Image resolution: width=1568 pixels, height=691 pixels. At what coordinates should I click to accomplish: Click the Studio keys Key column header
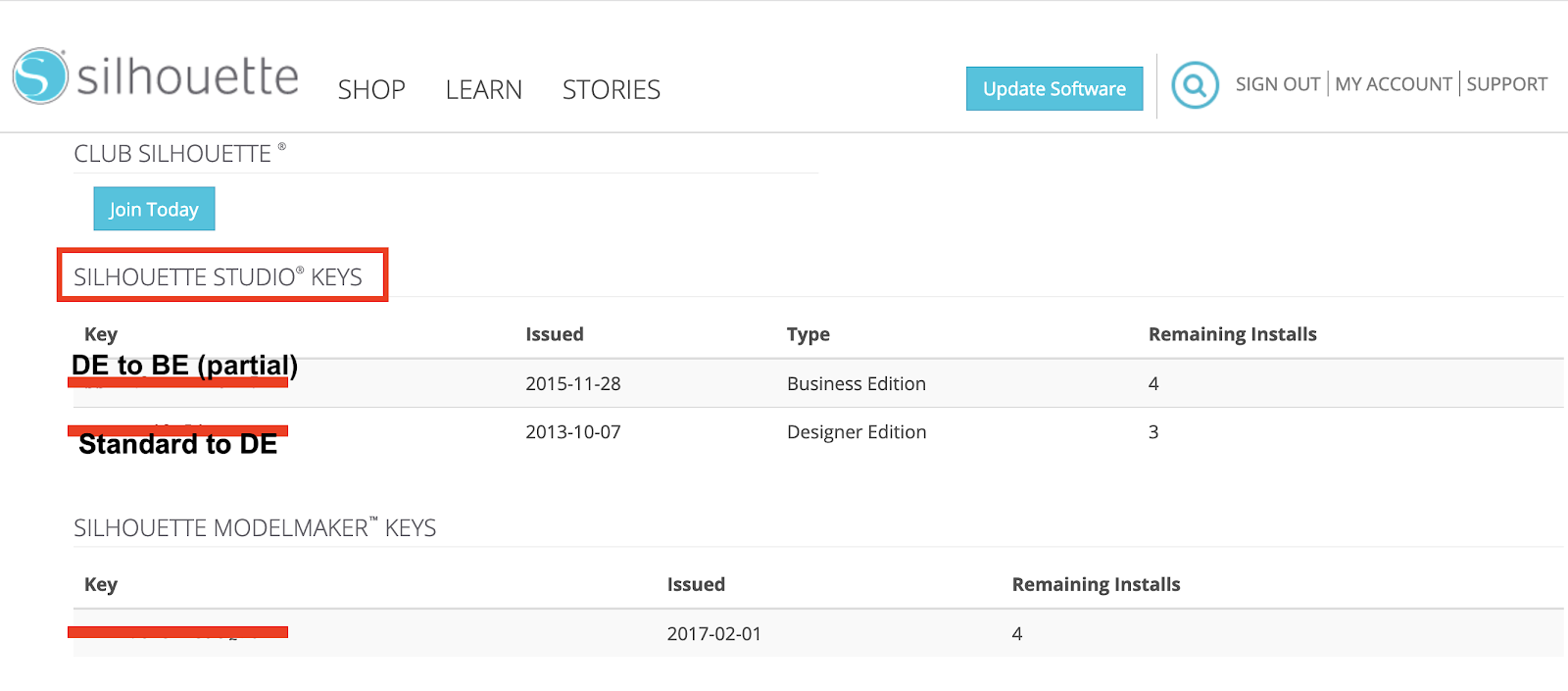[101, 334]
